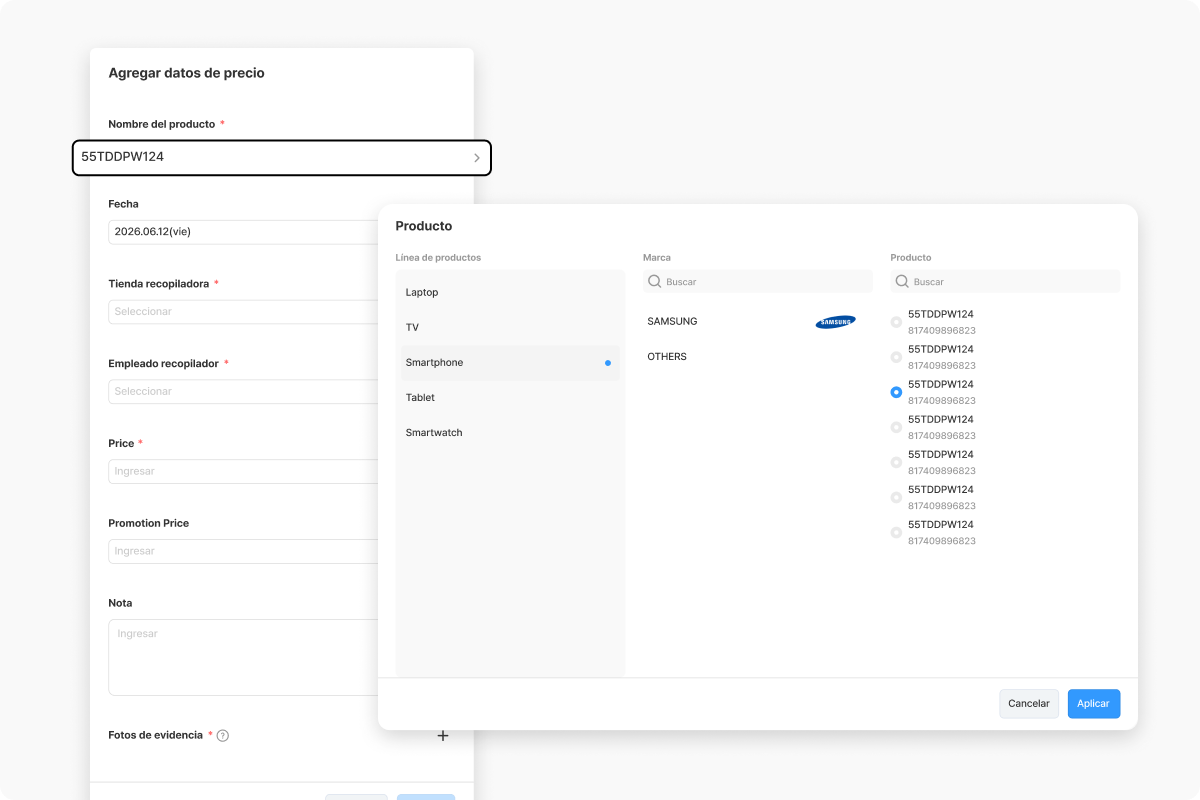
Task: Open the Empleado recopilador select box
Action: 243,392
